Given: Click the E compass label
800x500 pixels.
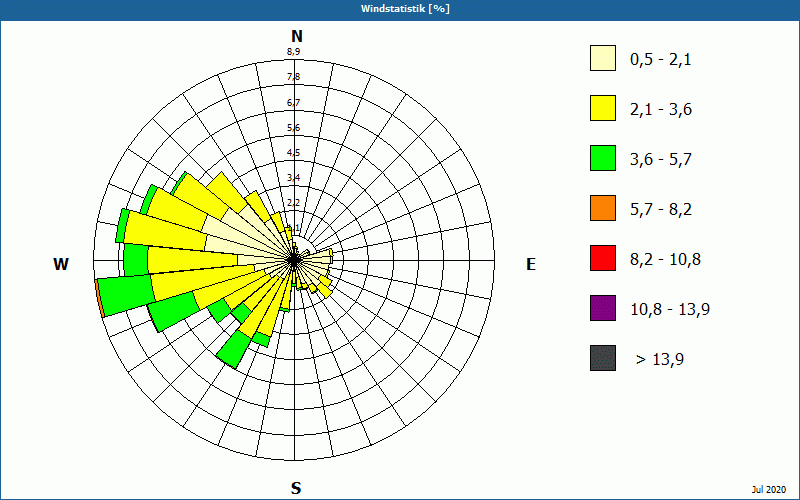Looking at the screenshot, I should [x=531, y=264].
